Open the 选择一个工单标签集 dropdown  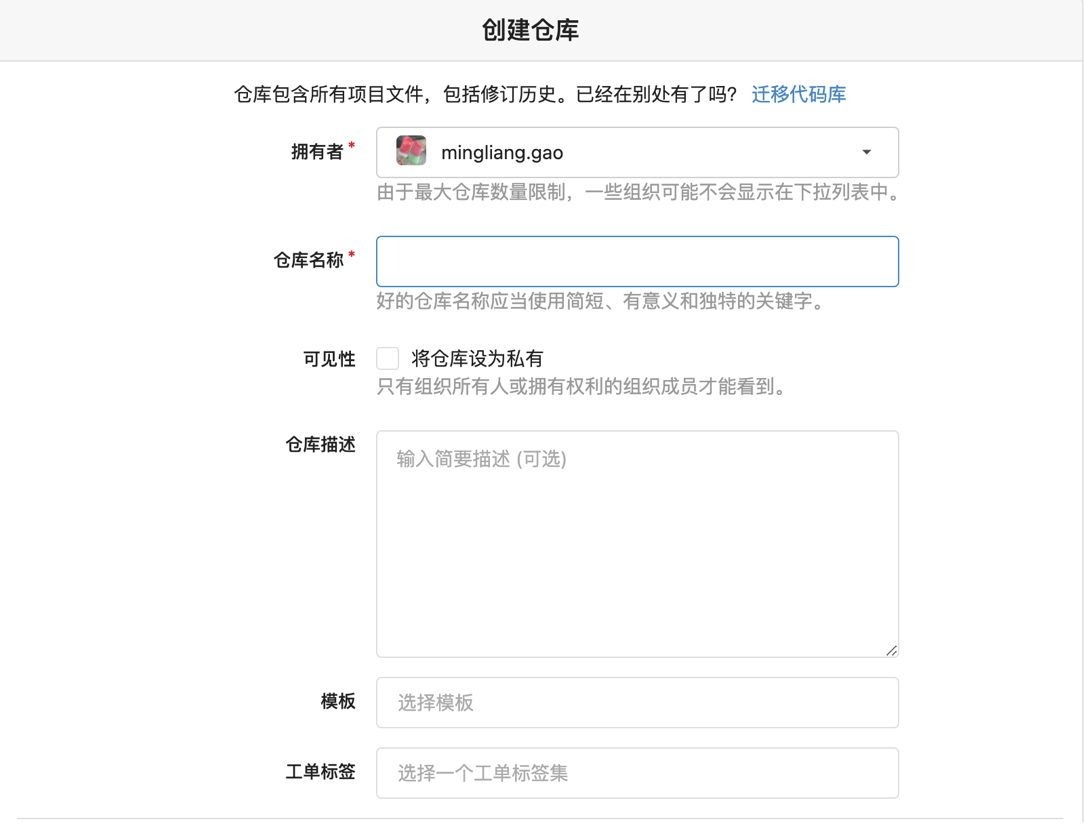pos(637,773)
